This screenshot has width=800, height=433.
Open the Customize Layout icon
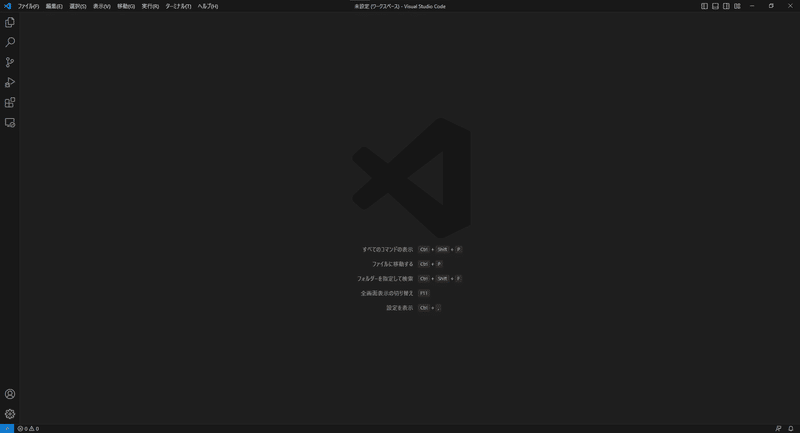[x=737, y=6]
